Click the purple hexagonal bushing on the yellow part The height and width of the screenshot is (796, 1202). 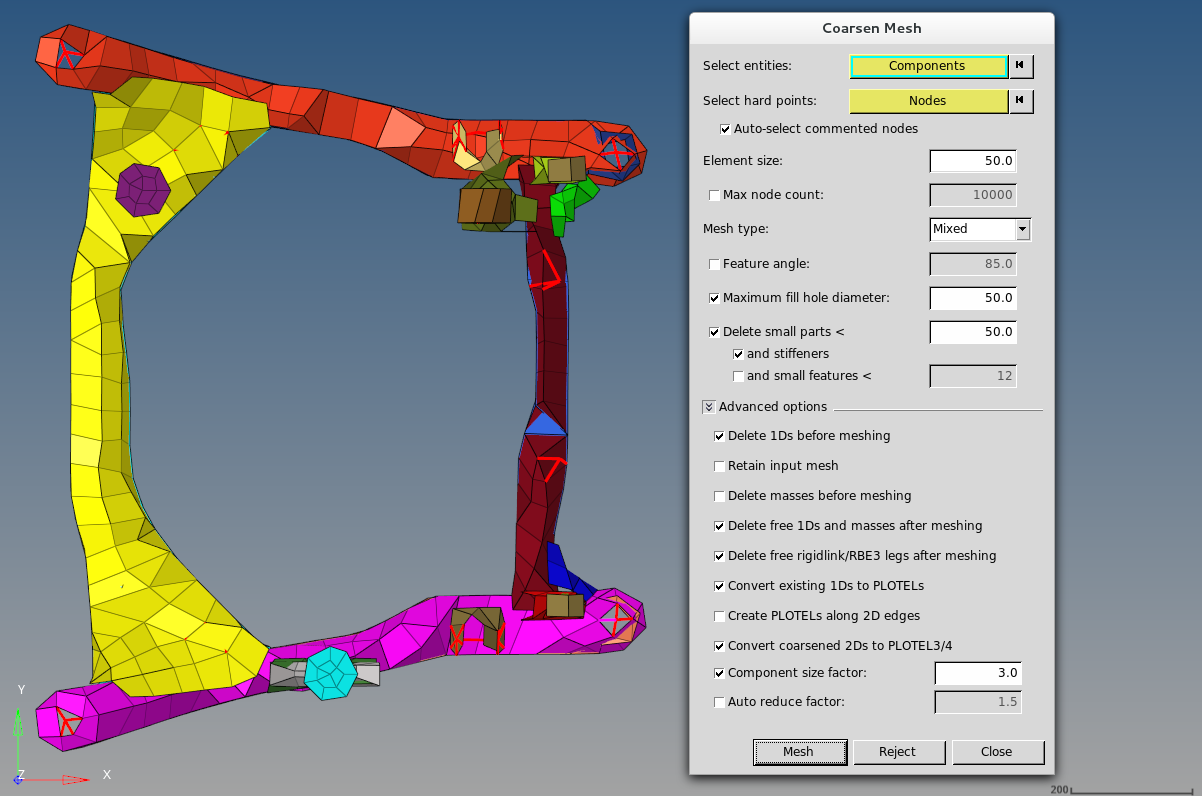[142, 190]
